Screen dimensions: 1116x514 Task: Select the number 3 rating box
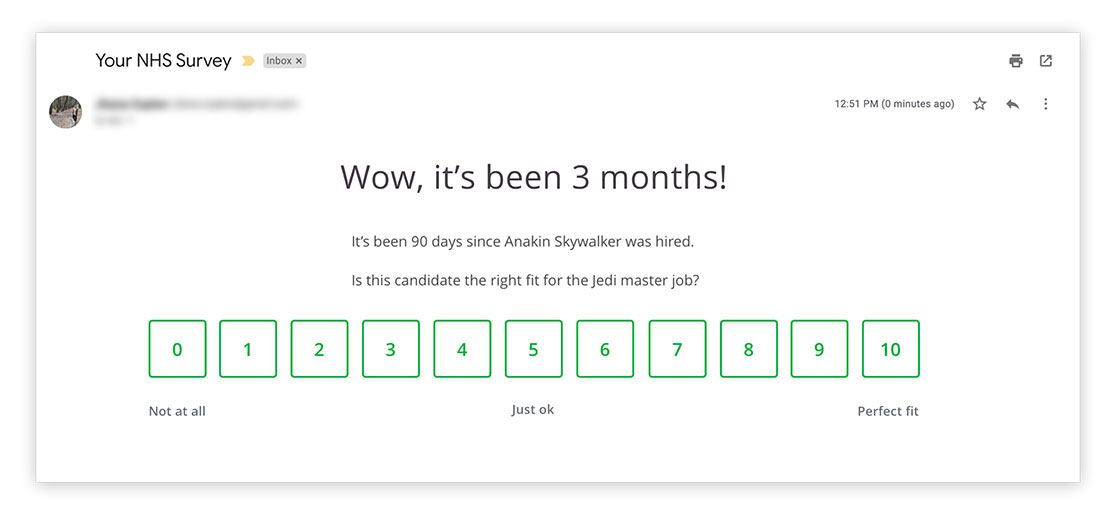tap(391, 349)
